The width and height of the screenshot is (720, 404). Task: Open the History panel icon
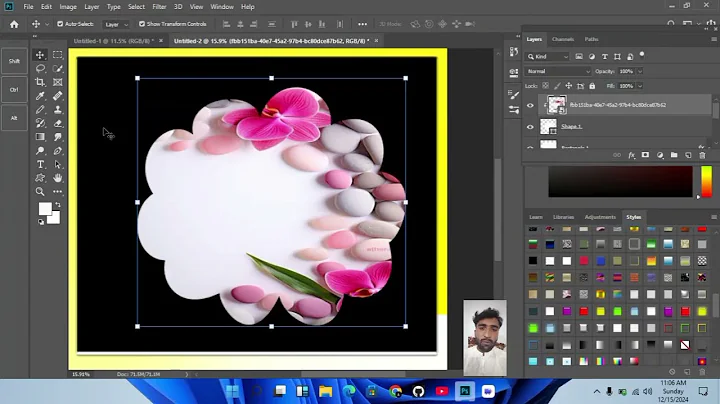[x=514, y=52]
